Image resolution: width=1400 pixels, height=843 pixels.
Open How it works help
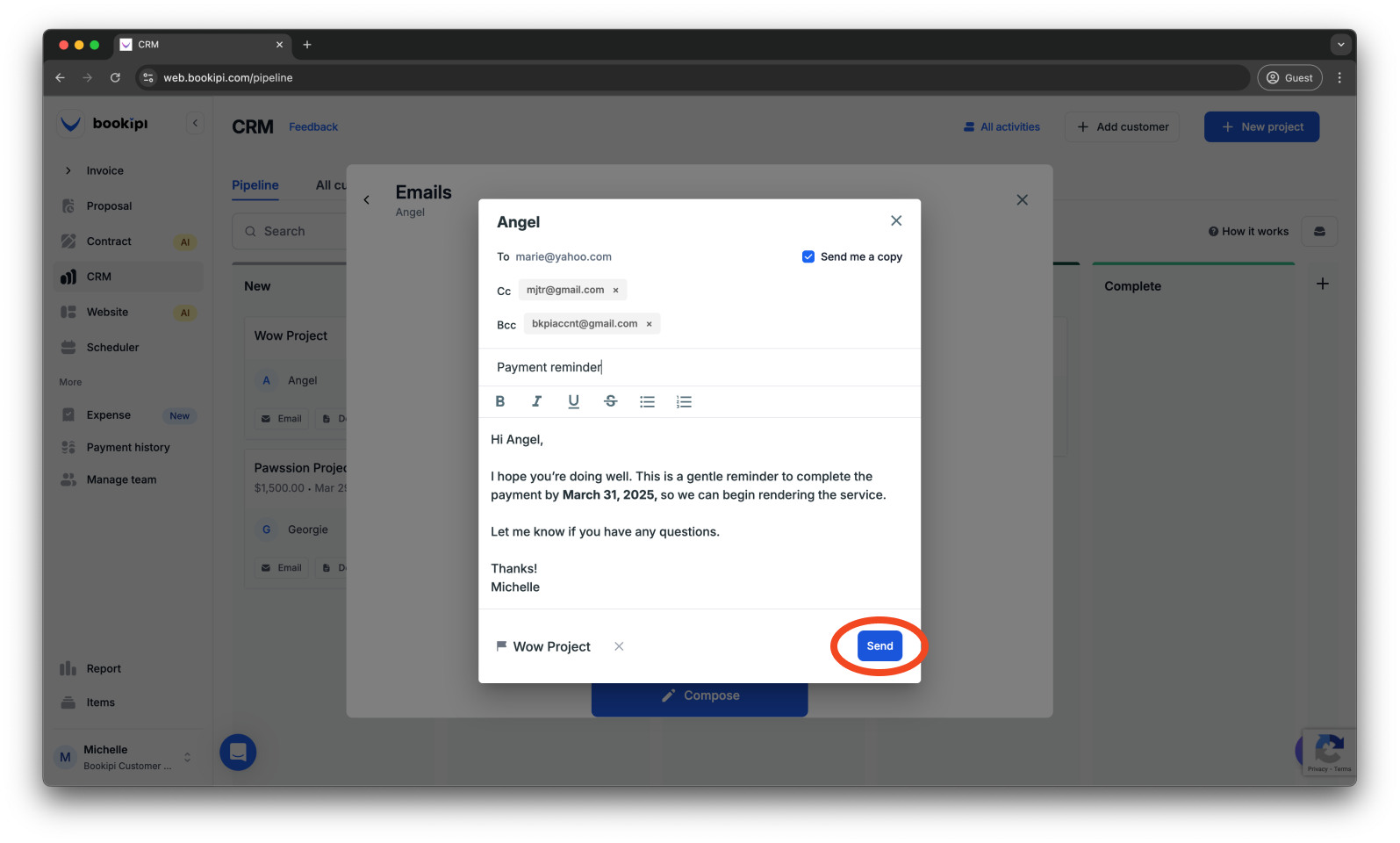coord(1248,232)
